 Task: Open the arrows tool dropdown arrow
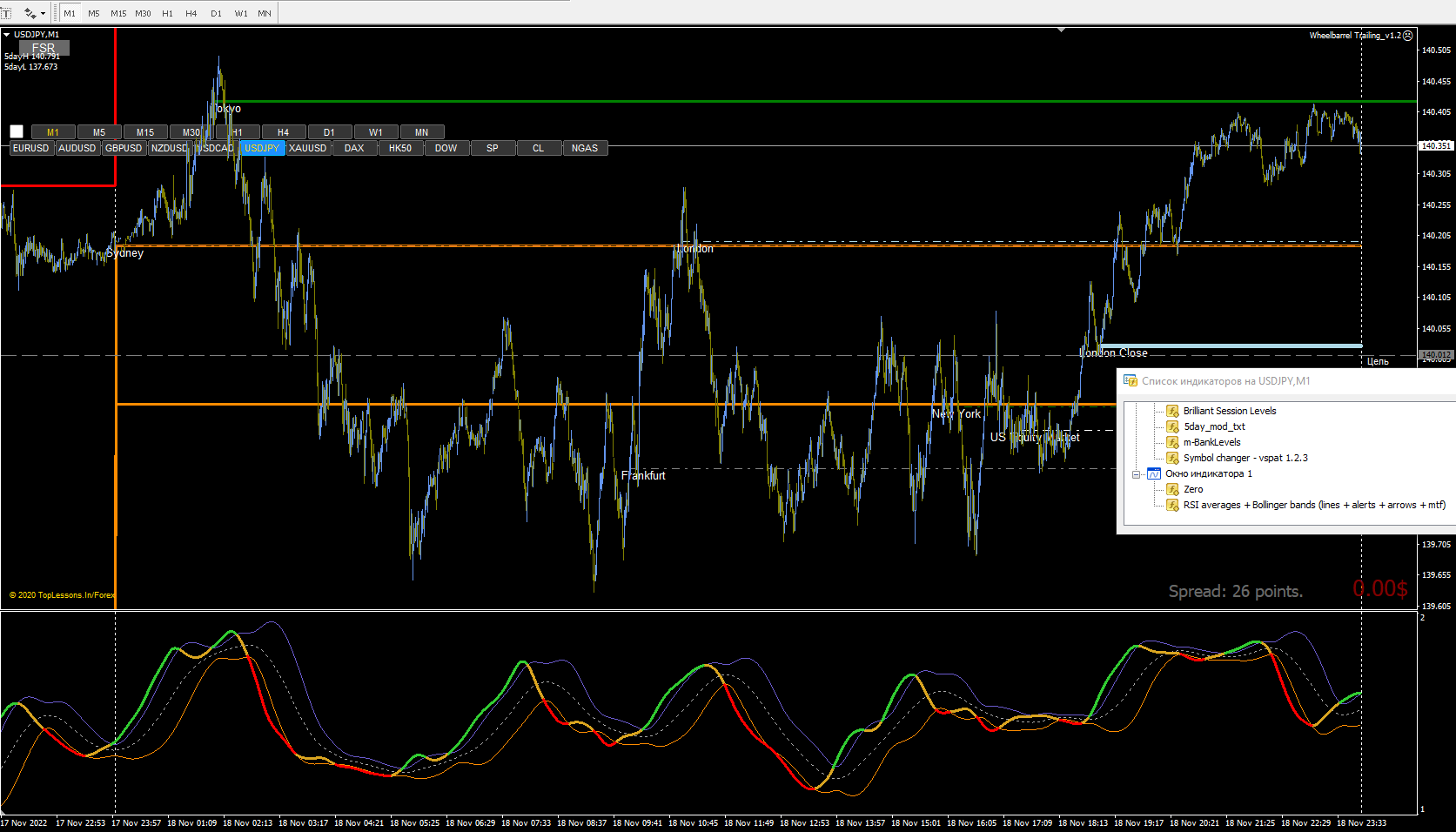pyautogui.click(x=43, y=13)
